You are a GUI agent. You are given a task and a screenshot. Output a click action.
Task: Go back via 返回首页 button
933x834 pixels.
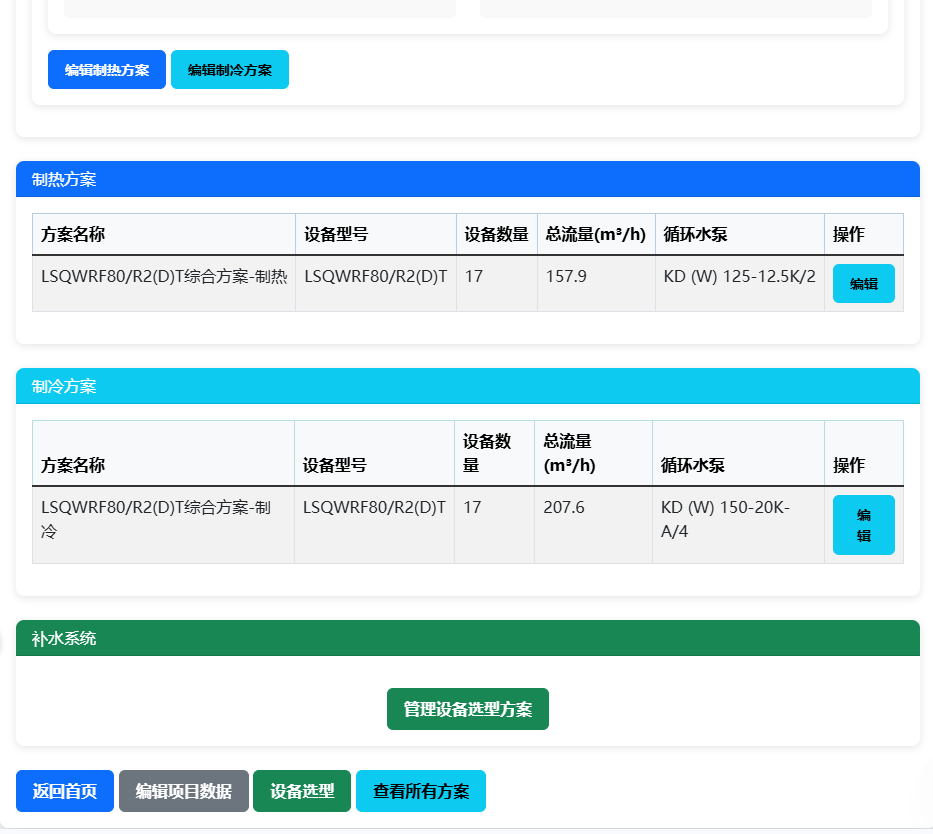tap(65, 791)
